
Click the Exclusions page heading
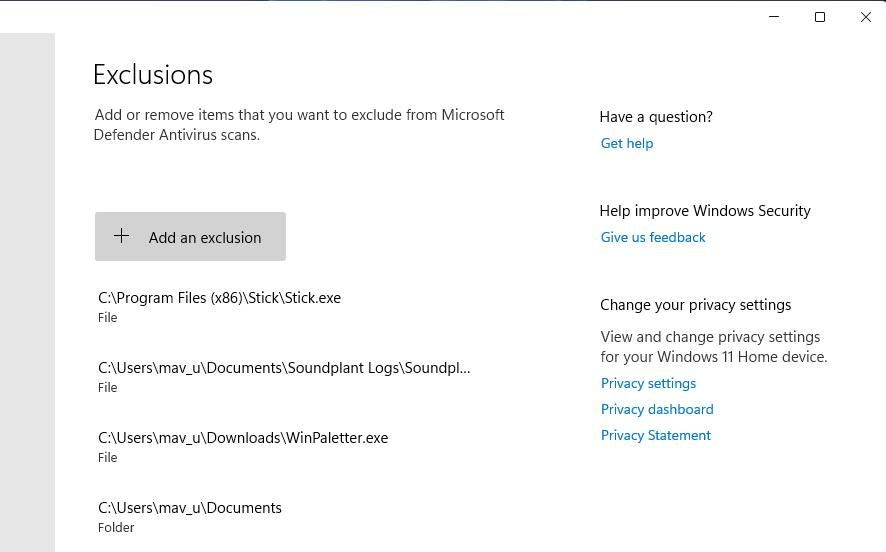[153, 75]
